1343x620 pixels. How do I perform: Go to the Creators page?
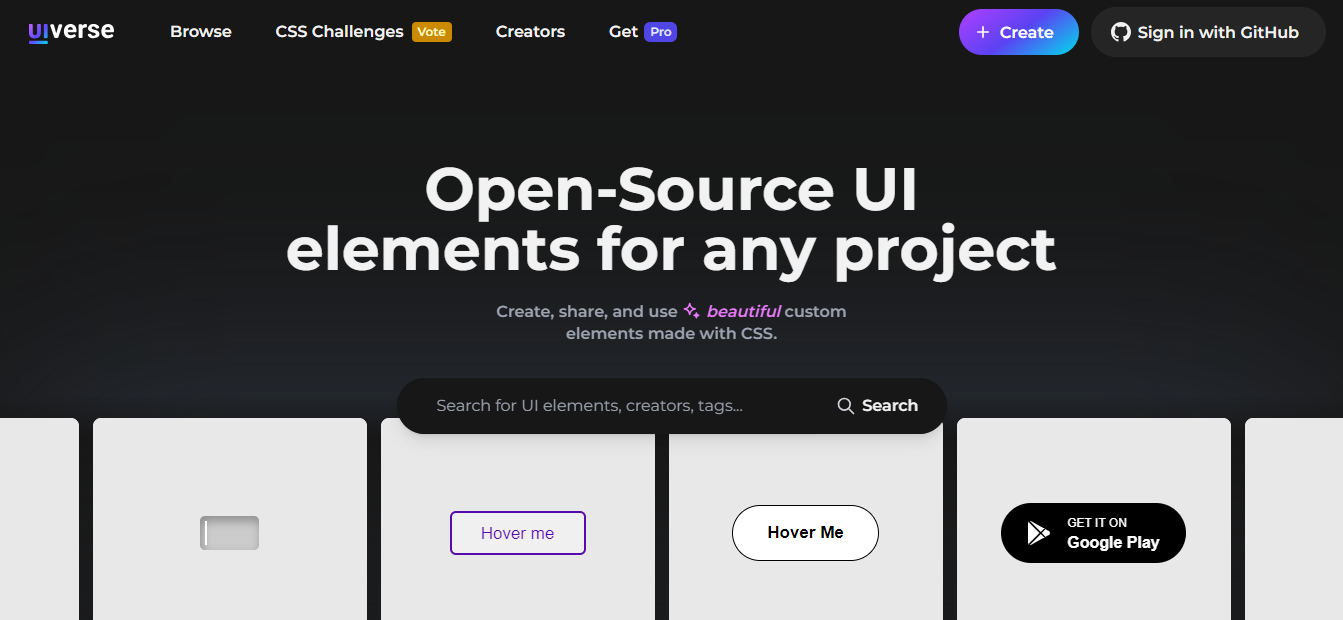coord(530,32)
